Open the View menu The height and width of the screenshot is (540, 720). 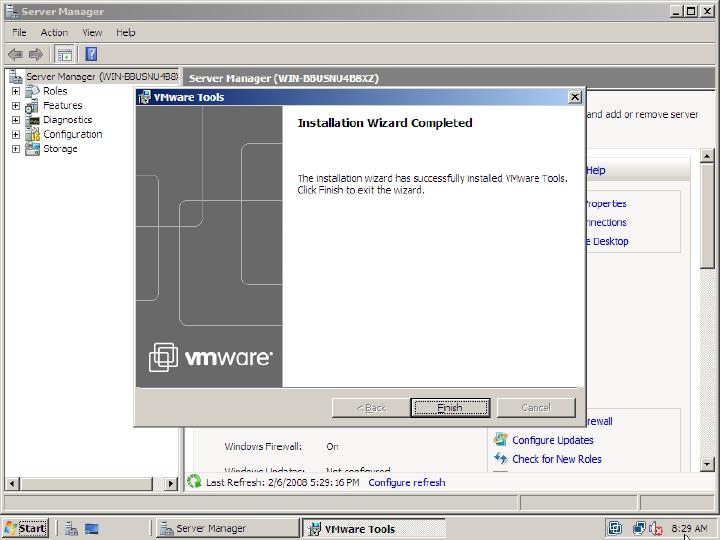click(92, 33)
